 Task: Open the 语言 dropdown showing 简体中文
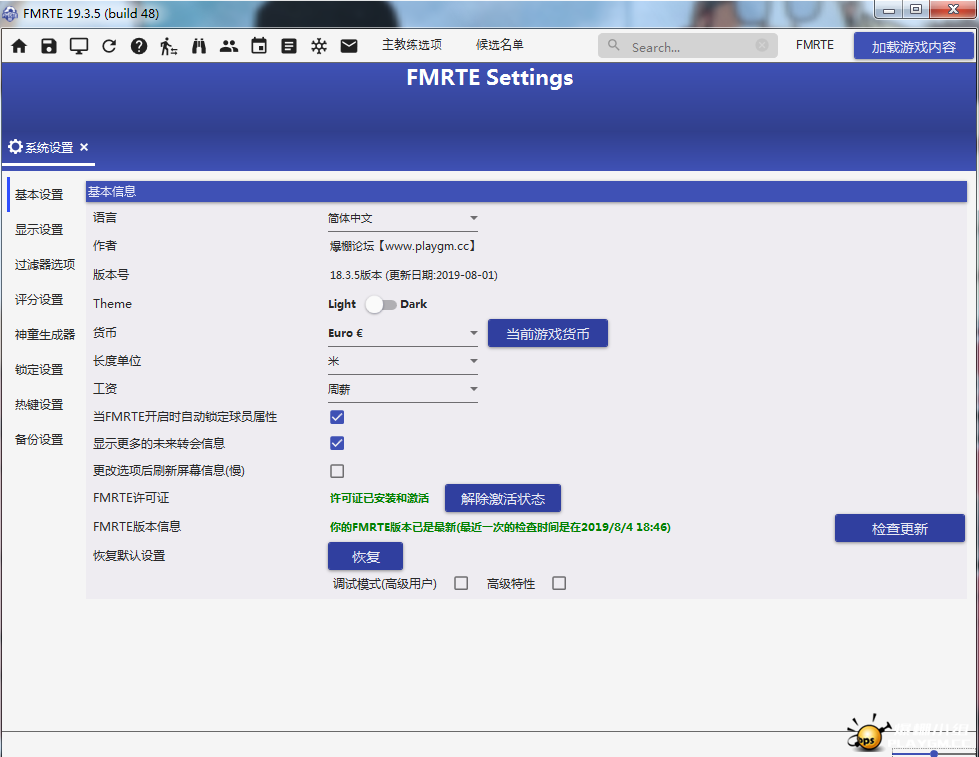[403, 219]
